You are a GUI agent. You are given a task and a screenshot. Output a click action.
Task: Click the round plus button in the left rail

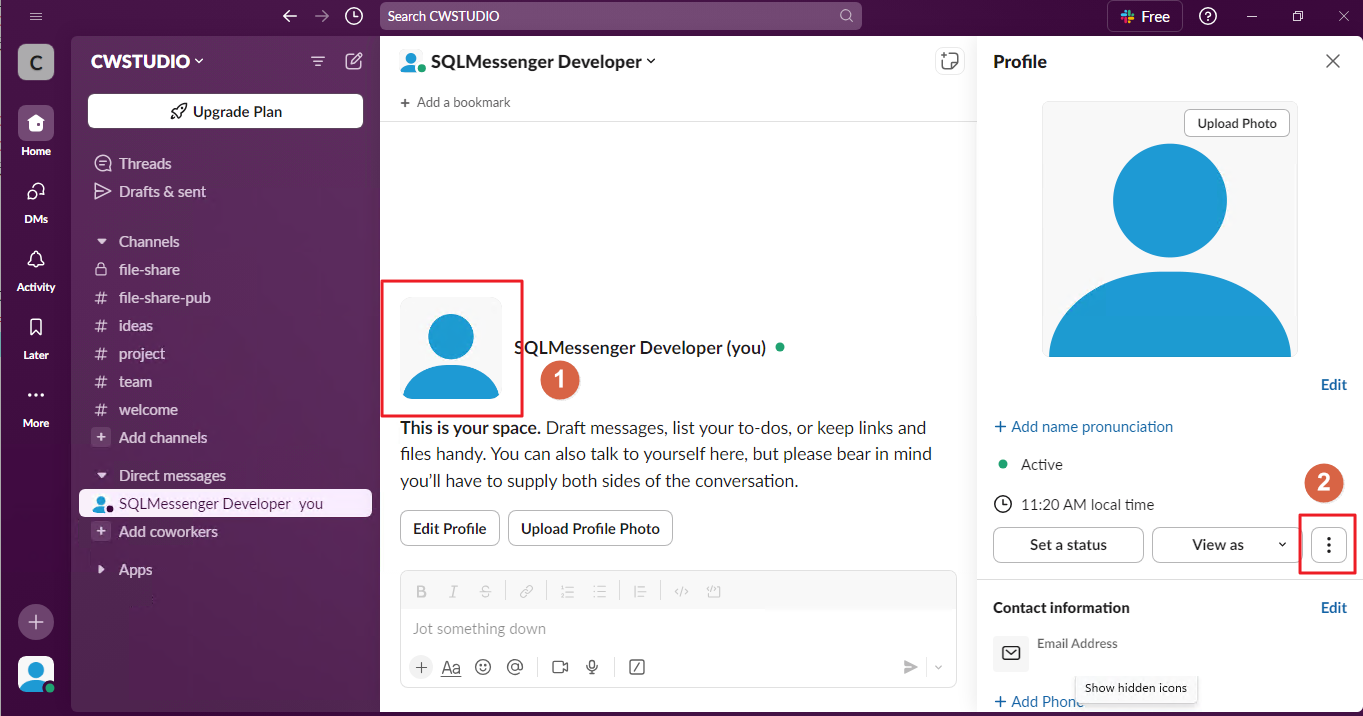(x=36, y=622)
